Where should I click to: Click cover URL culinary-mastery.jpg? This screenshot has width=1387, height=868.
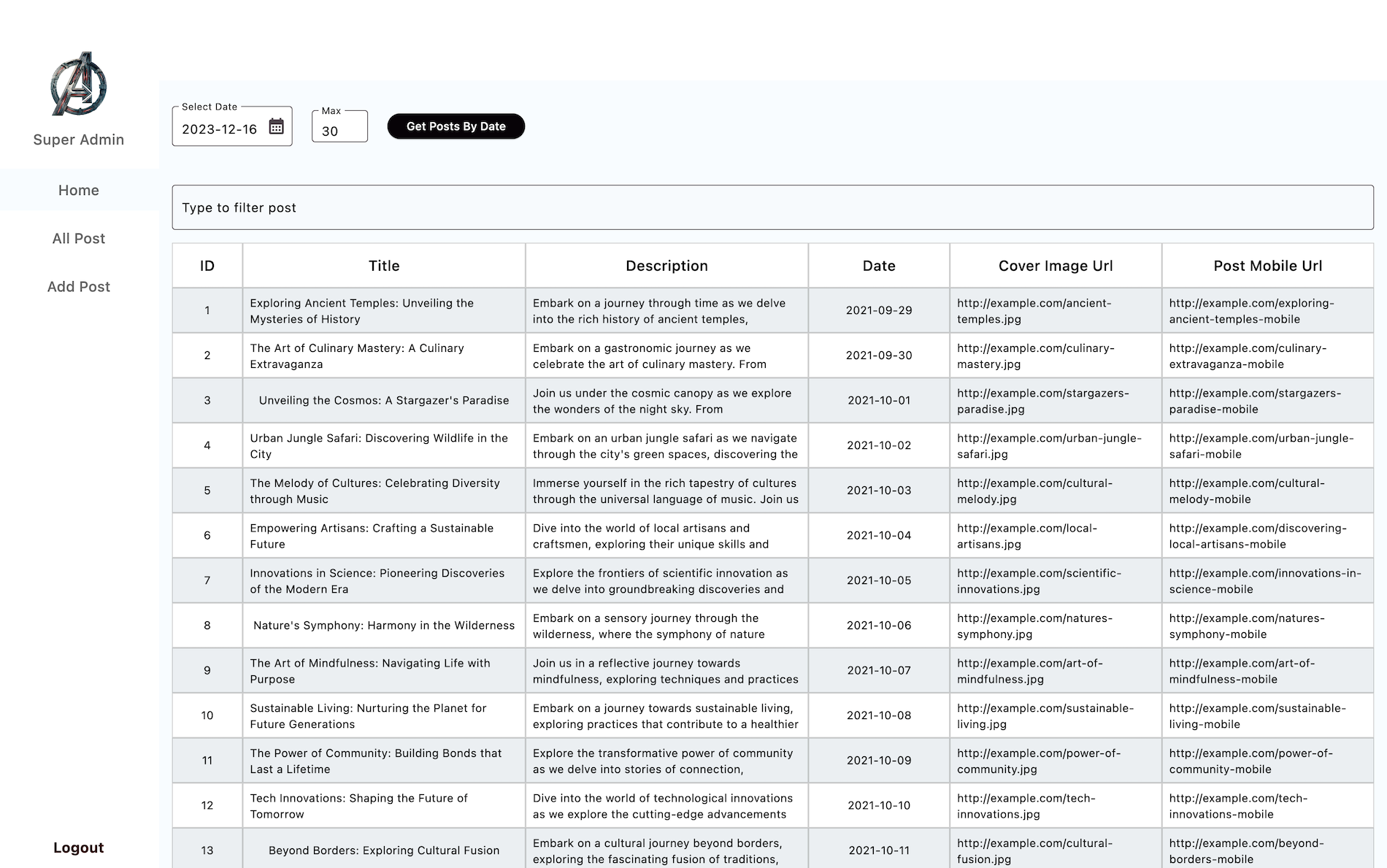(1036, 356)
